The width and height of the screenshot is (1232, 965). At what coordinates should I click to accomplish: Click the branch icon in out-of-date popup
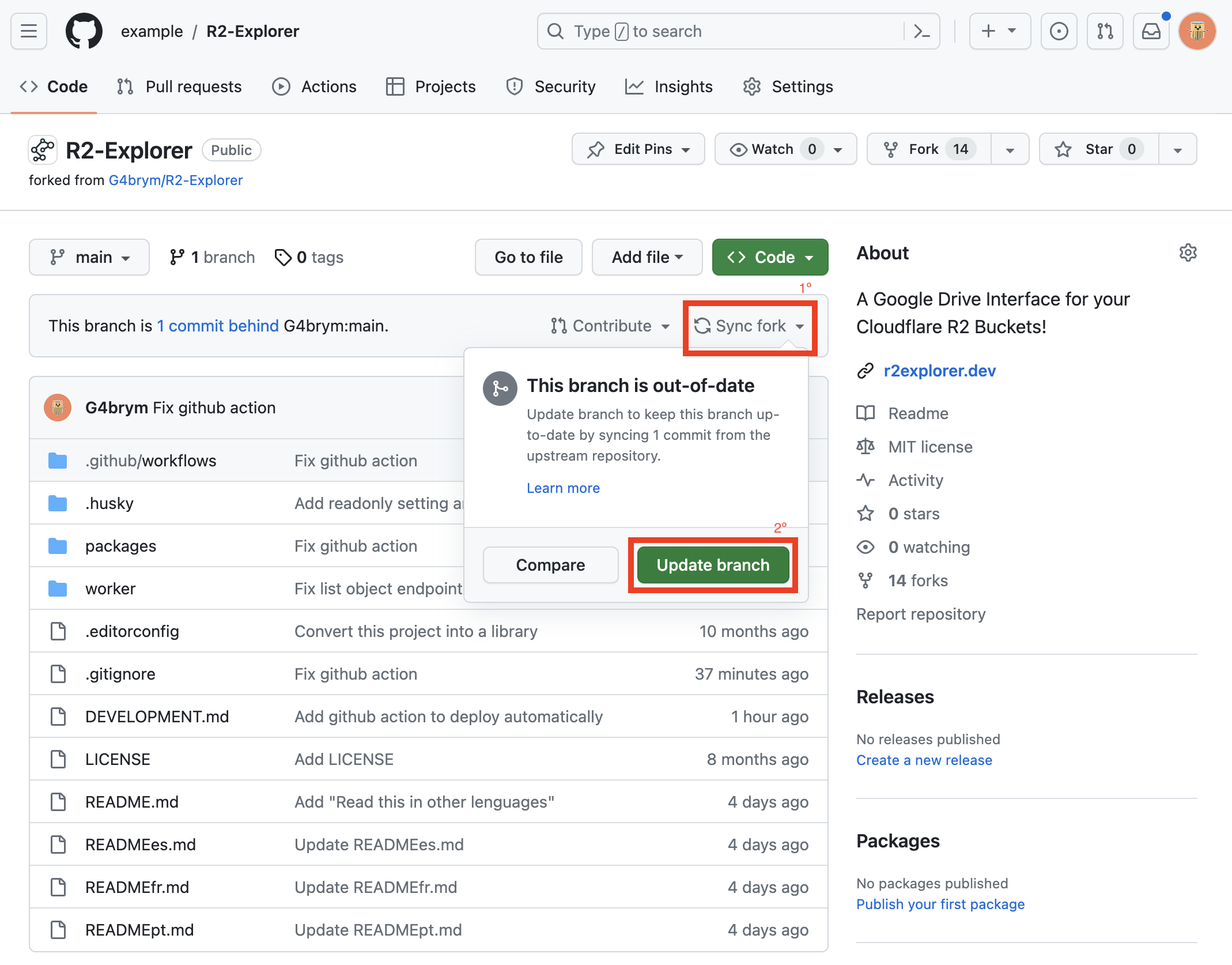point(500,389)
